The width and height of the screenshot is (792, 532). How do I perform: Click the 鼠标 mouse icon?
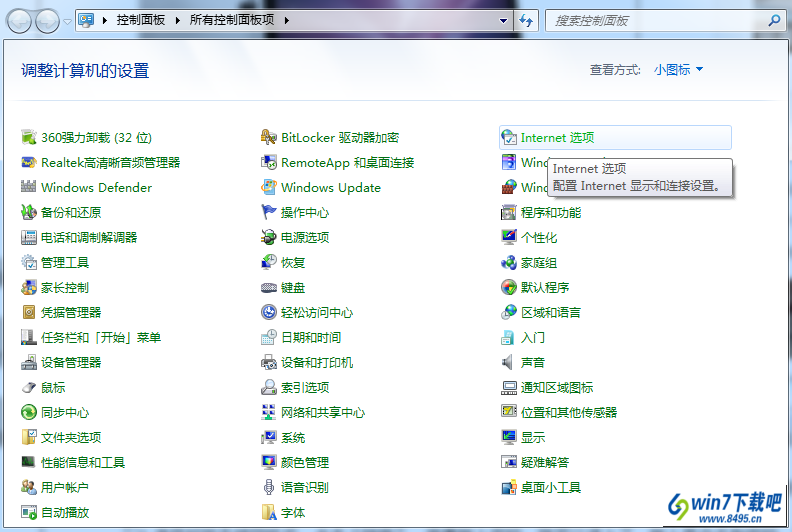click(x=29, y=388)
